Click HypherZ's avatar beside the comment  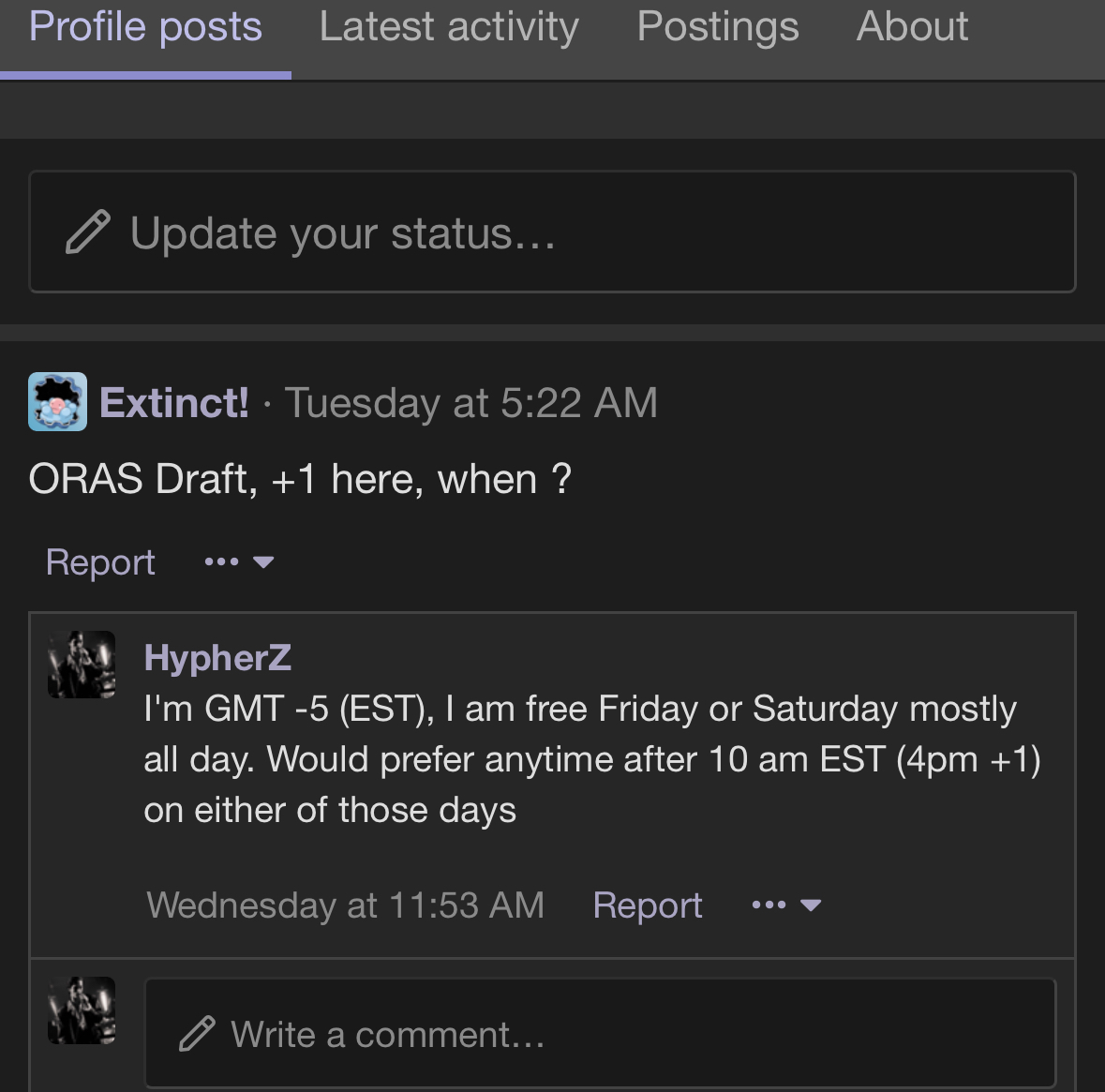click(x=82, y=665)
